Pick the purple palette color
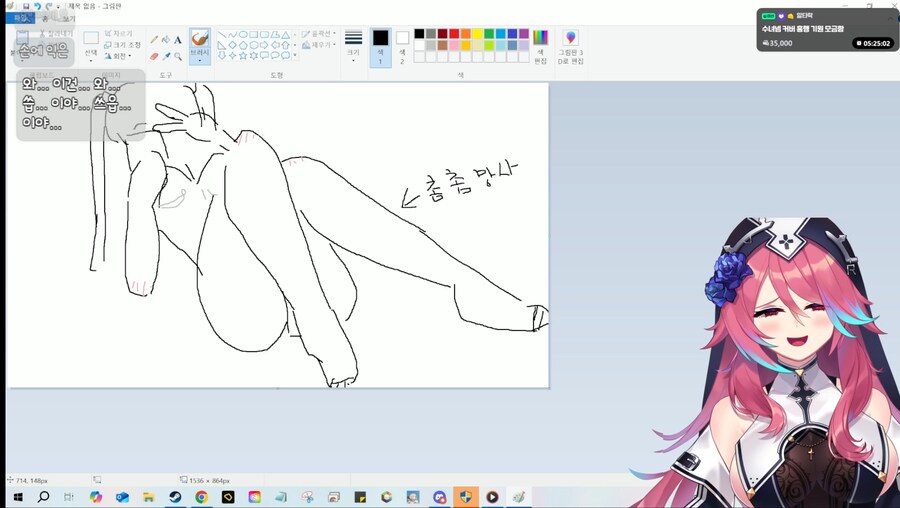 pos(523,34)
